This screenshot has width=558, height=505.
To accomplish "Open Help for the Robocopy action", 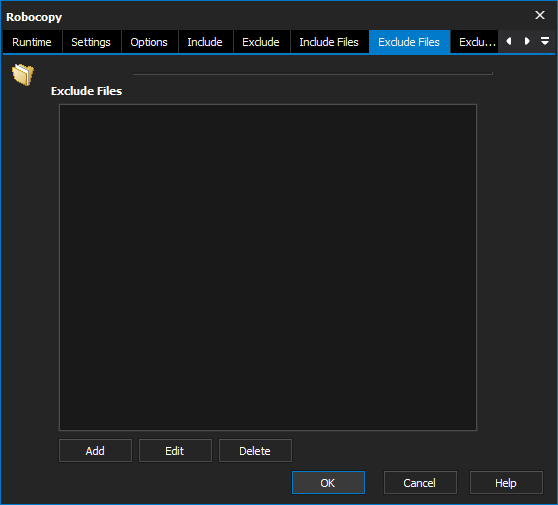I will click(506, 483).
